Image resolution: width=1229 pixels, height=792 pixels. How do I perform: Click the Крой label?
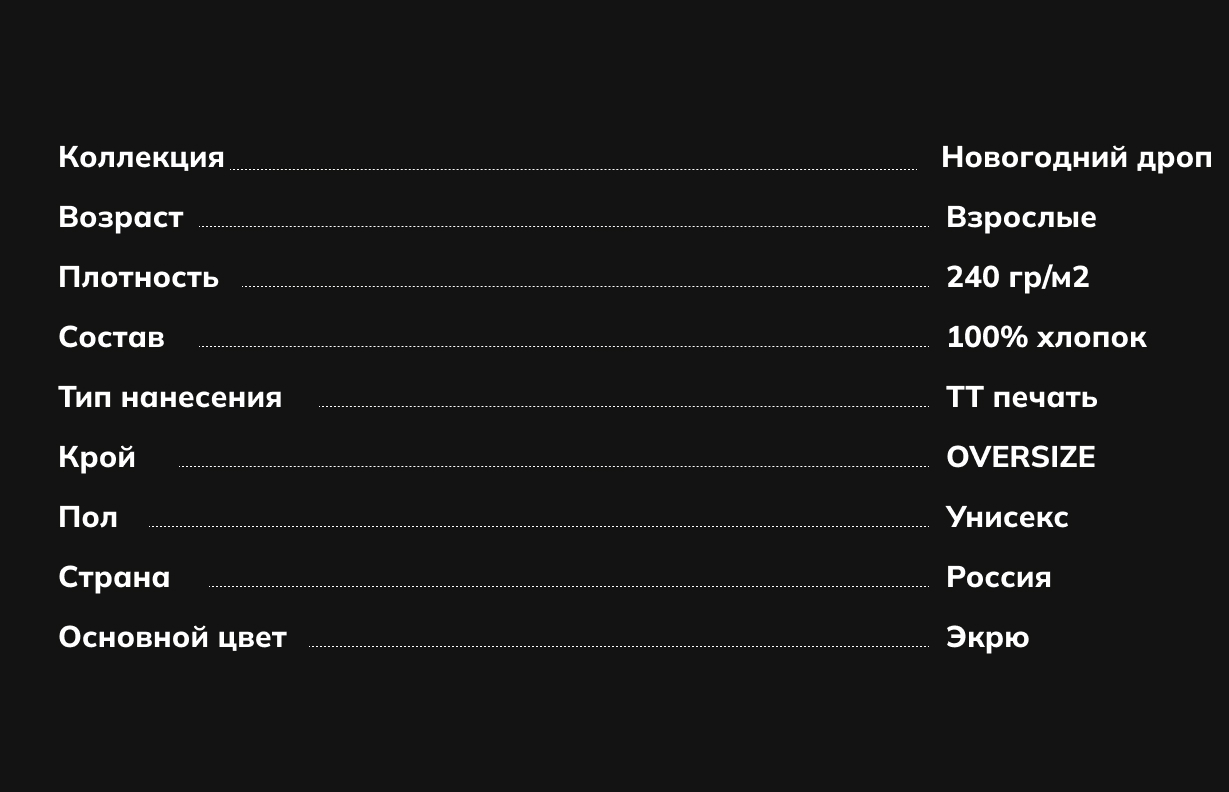pyautogui.click(x=97, y=457)
